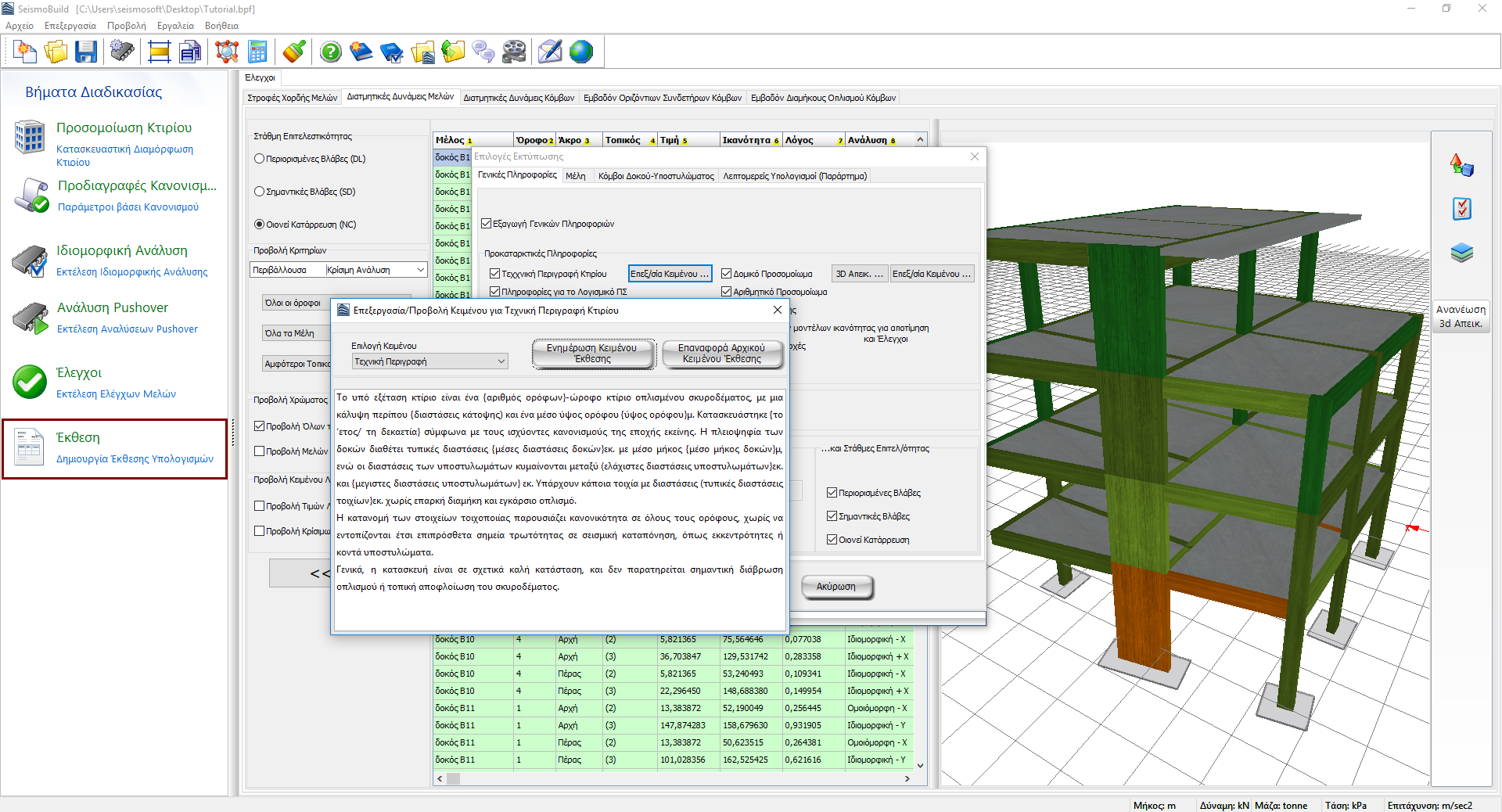This screenshot has width=1502, height=812.
Task: Click the green help question mark icon
Action: 331,52
